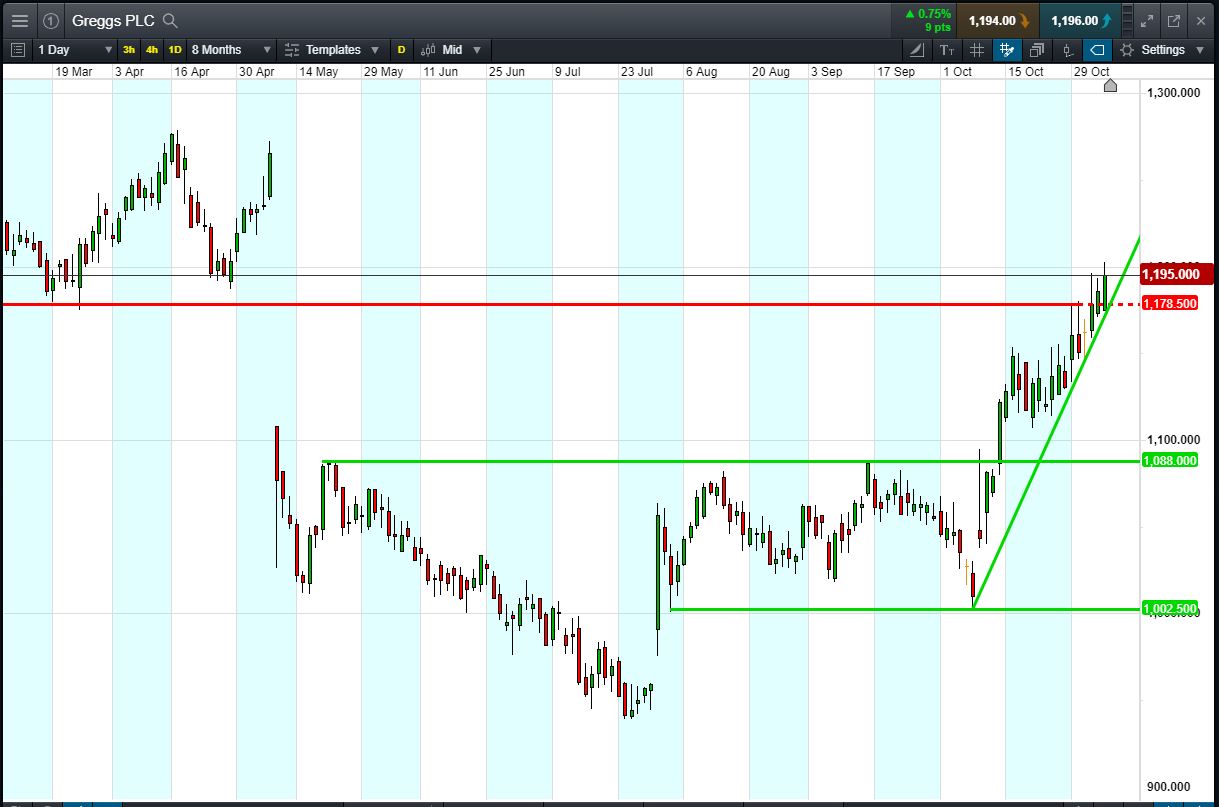Click the 3 Apr date axis label
1219x807 pixels.
pyautogui.click(x=129, y=72)
